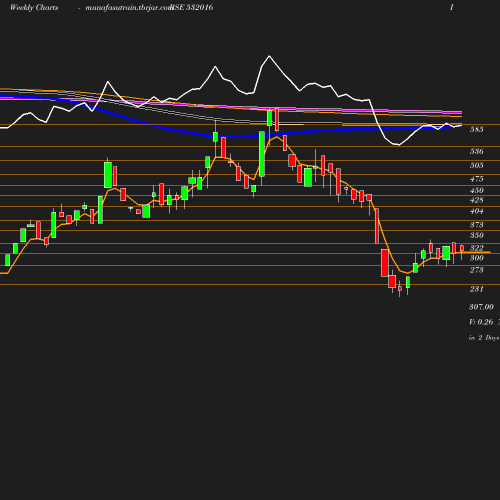This screenshot has height=500, width=500.
Task: Select the 585 price level label
Action: 477,129
